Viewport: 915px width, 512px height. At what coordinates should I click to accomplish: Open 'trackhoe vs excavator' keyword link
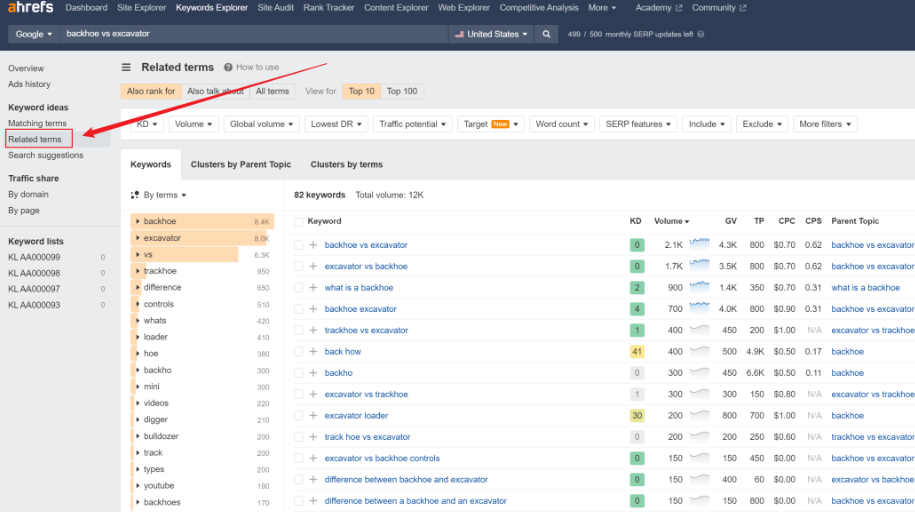coord(366,330)
